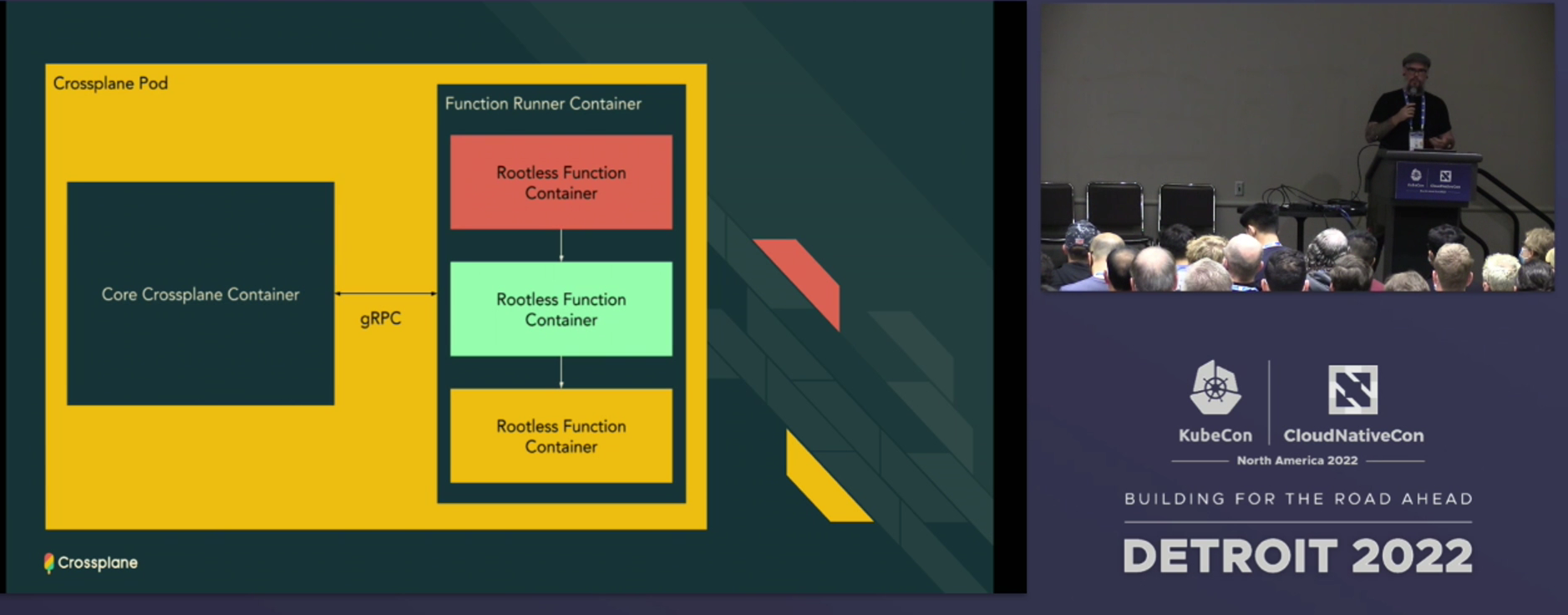Click the Core Crossplane Container box

click(200, 294)
